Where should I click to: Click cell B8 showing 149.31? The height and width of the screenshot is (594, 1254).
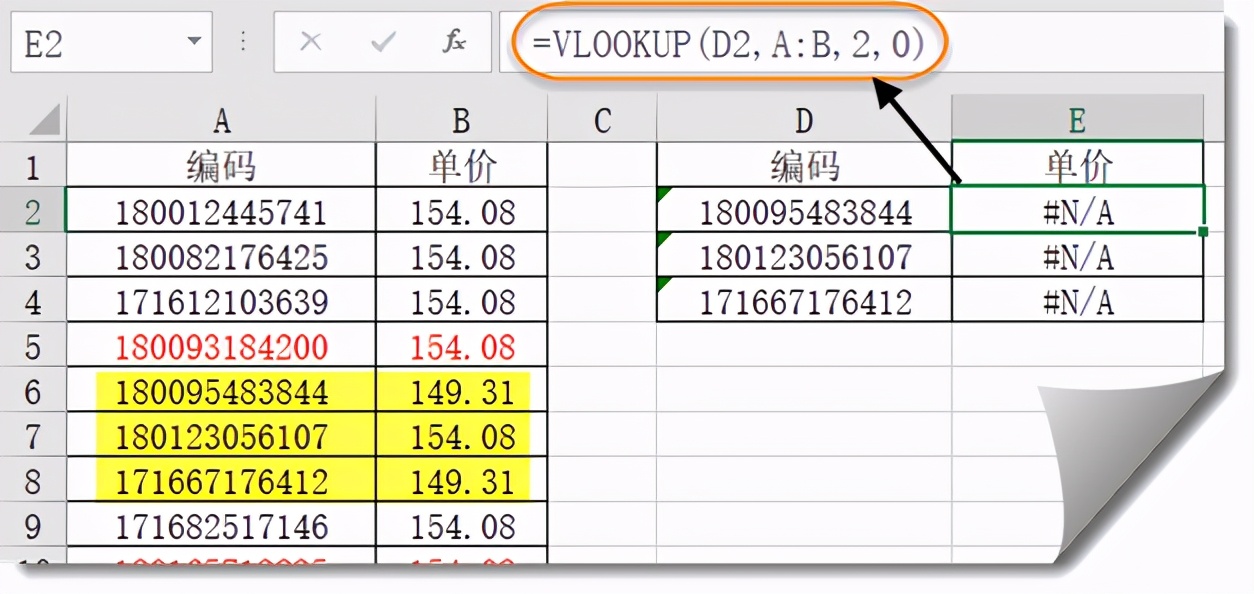click(x=460, y=480)
